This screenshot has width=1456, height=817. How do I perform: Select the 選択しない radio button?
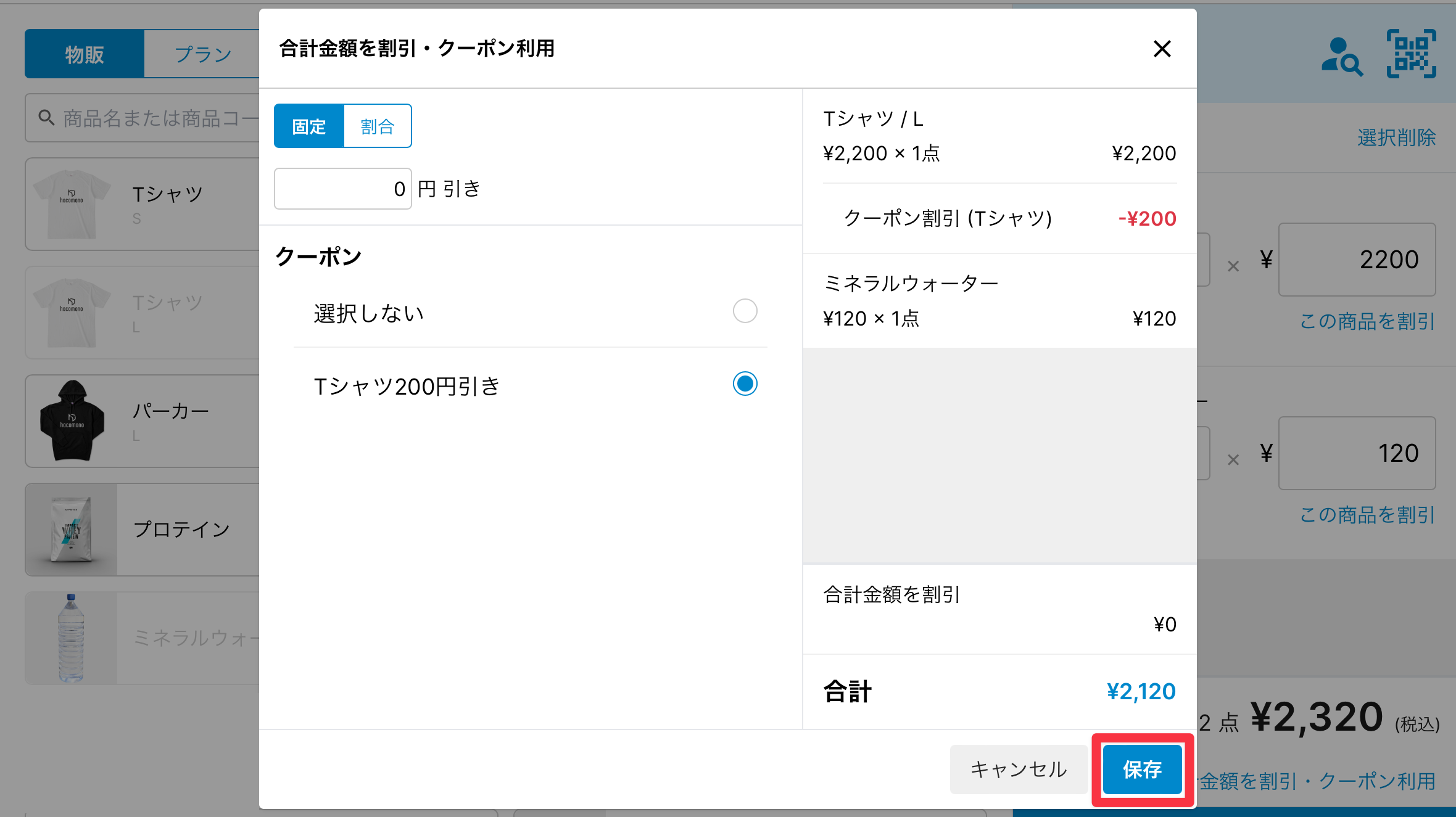pyautogui.click(x=745, y=311)
